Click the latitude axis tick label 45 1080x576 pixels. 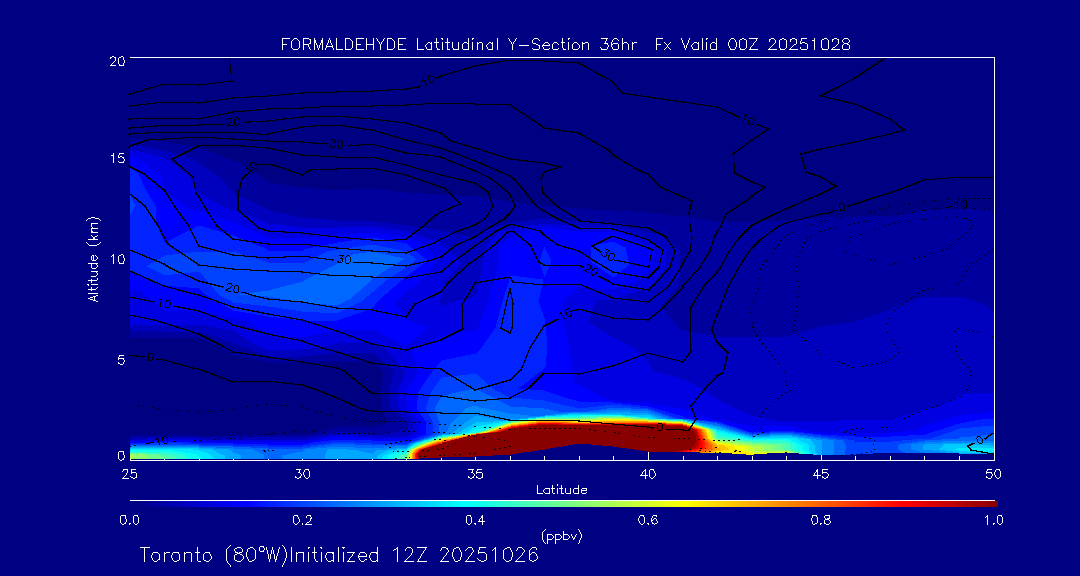(821, 474)
